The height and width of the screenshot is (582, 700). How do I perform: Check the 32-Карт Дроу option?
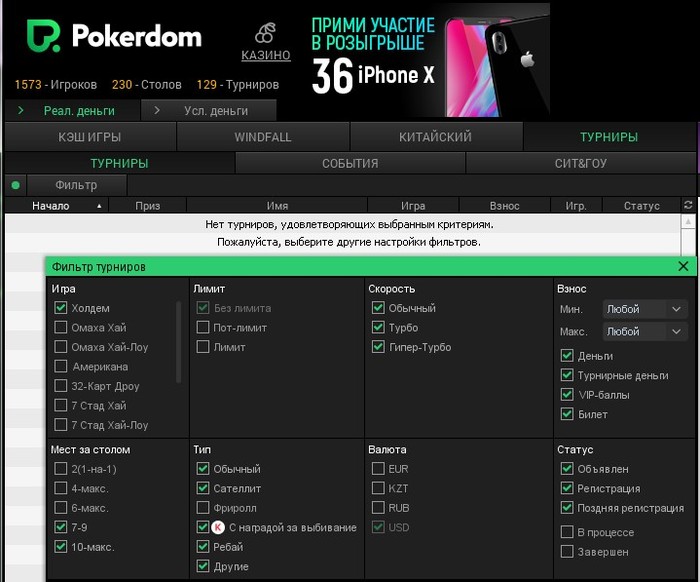tap(61, 386)
